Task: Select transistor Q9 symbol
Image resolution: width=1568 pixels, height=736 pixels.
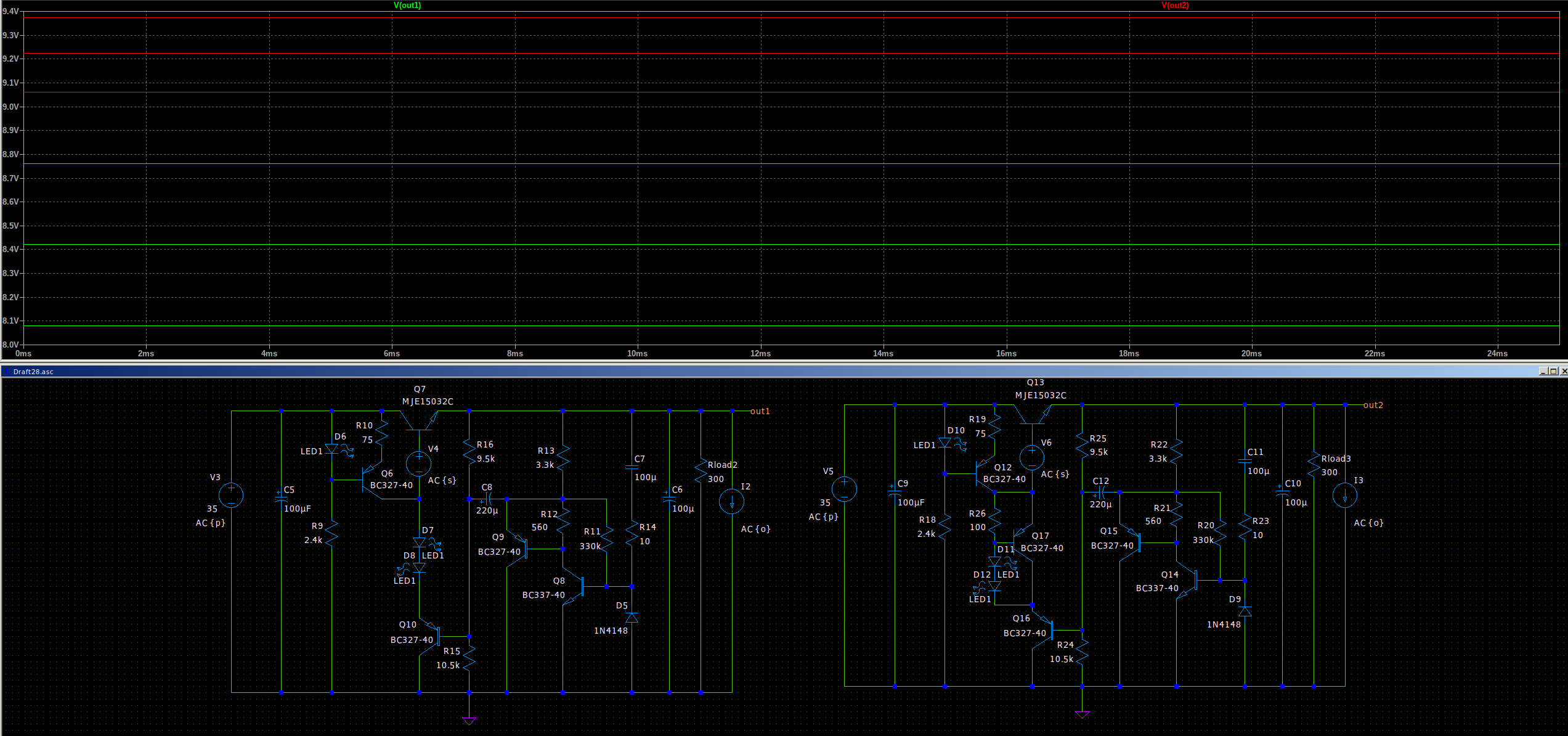Action: (x=517, y=549)
